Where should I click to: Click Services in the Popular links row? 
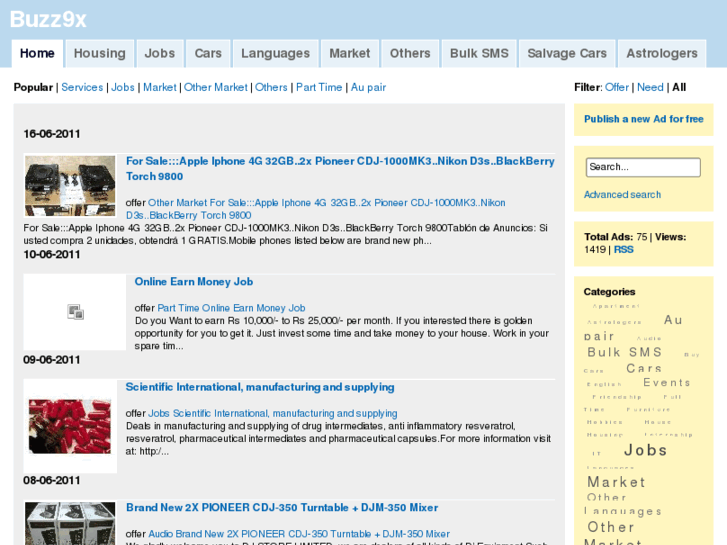tap(82, 87)
